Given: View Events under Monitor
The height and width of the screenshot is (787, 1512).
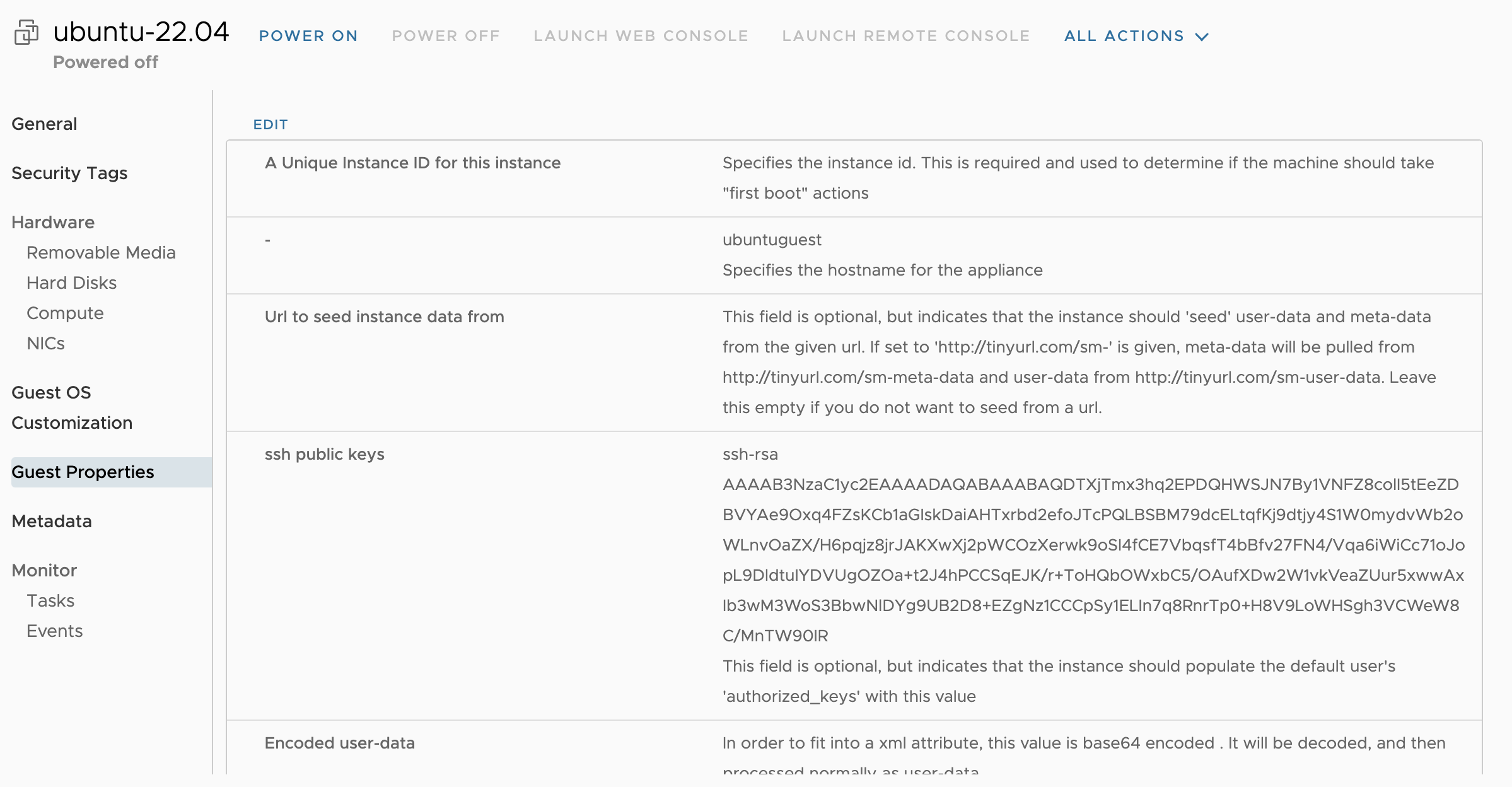Looking at the screenshot, I should pos(54,631).
